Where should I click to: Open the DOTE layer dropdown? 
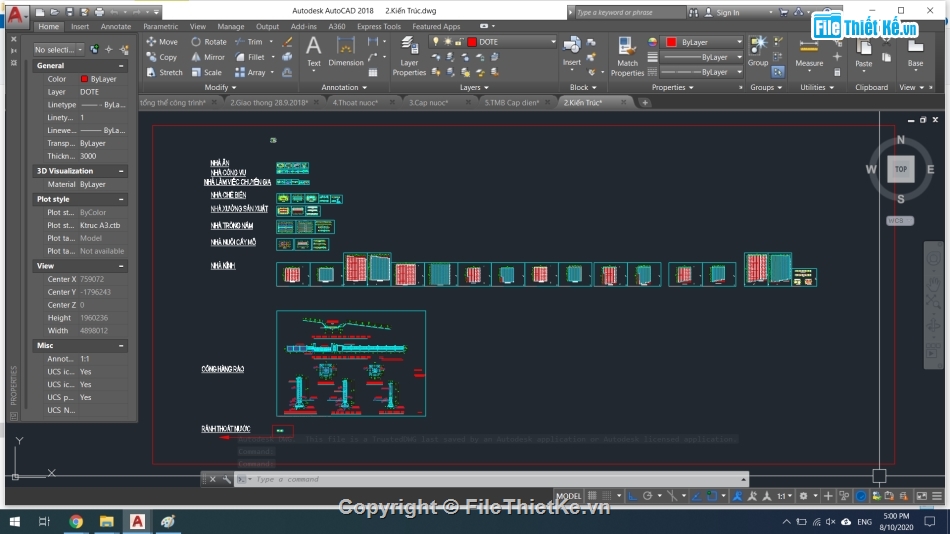(553, 42)
